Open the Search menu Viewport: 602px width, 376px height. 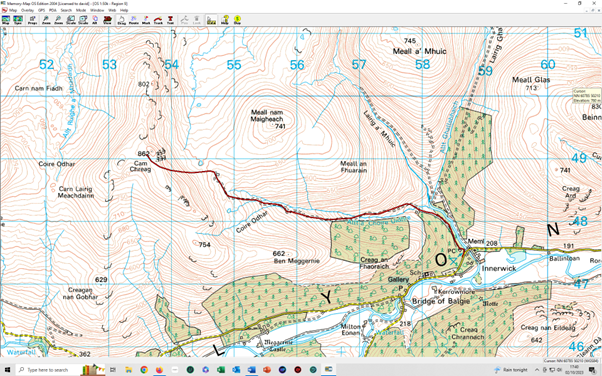pos(66,10)
